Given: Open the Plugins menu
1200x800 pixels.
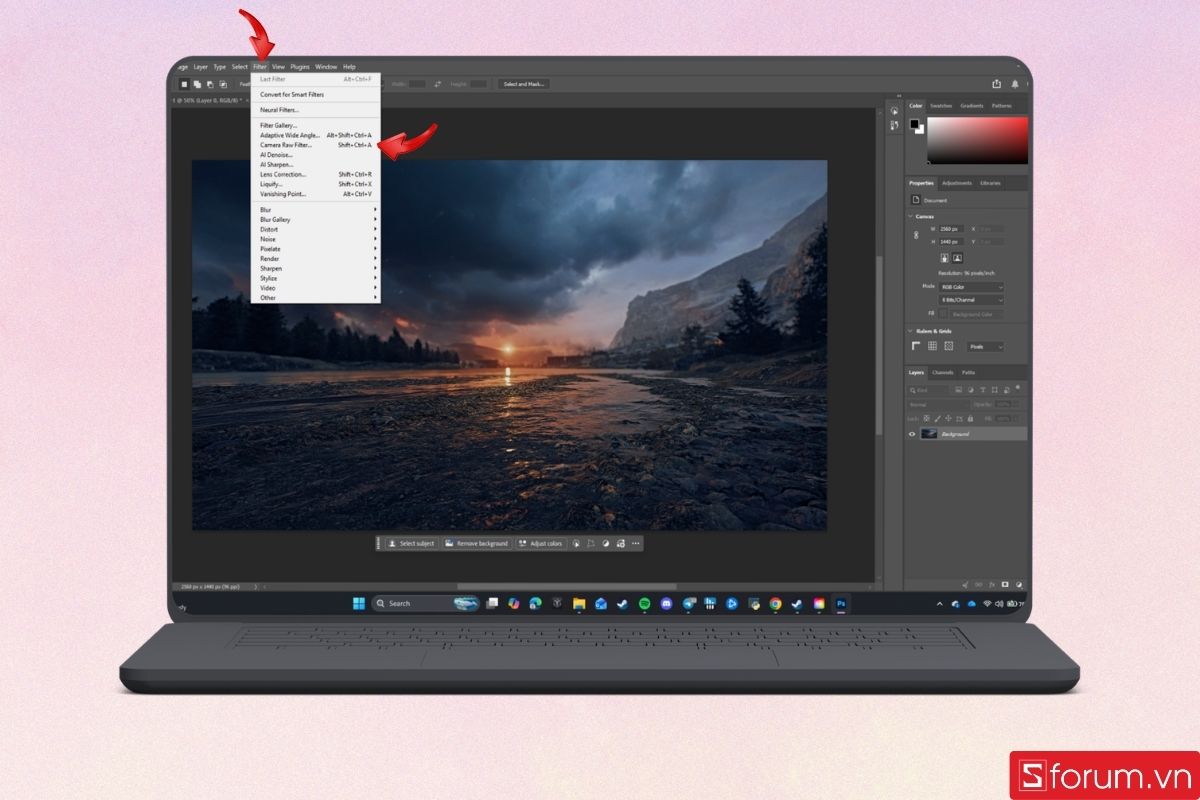Looking at the screenshot, I should click(300, 67).
